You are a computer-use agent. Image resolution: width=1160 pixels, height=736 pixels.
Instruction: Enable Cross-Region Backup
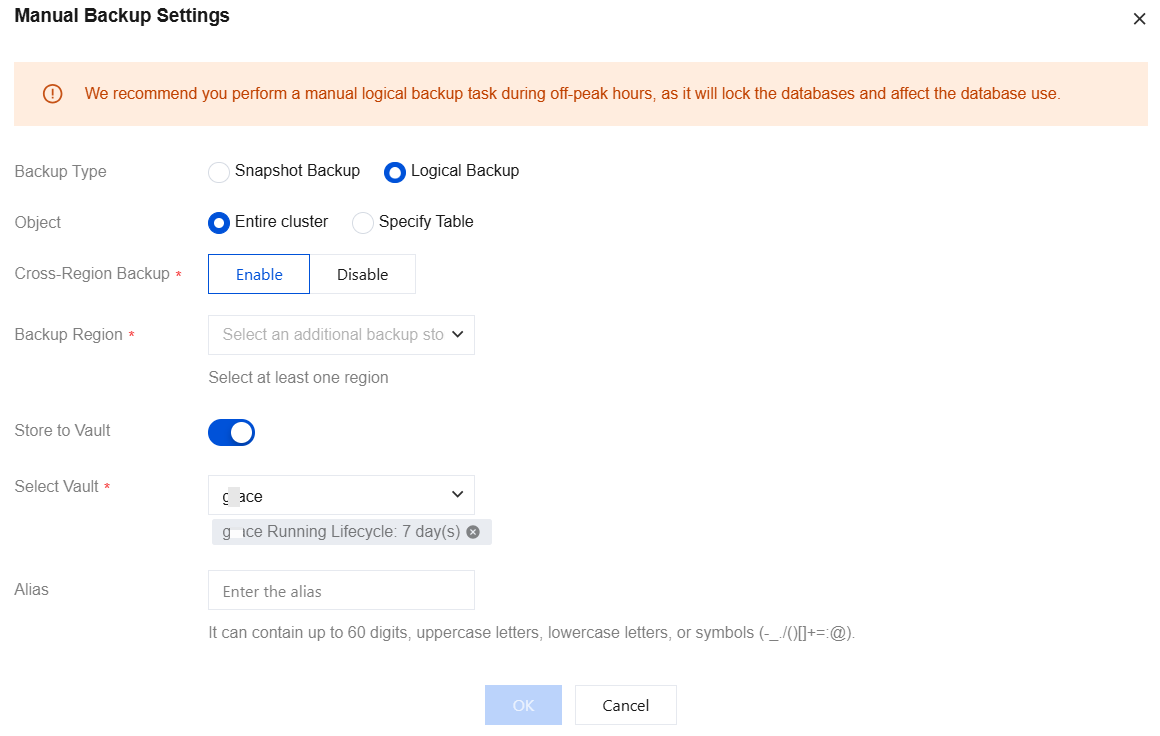click(x=259, y=274)
